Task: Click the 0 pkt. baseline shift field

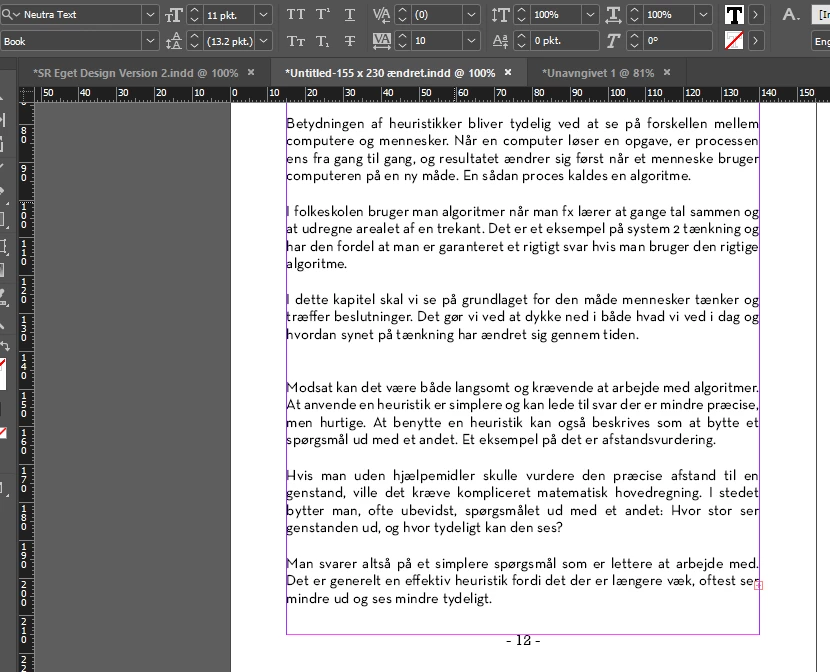Action: point(563,41)
